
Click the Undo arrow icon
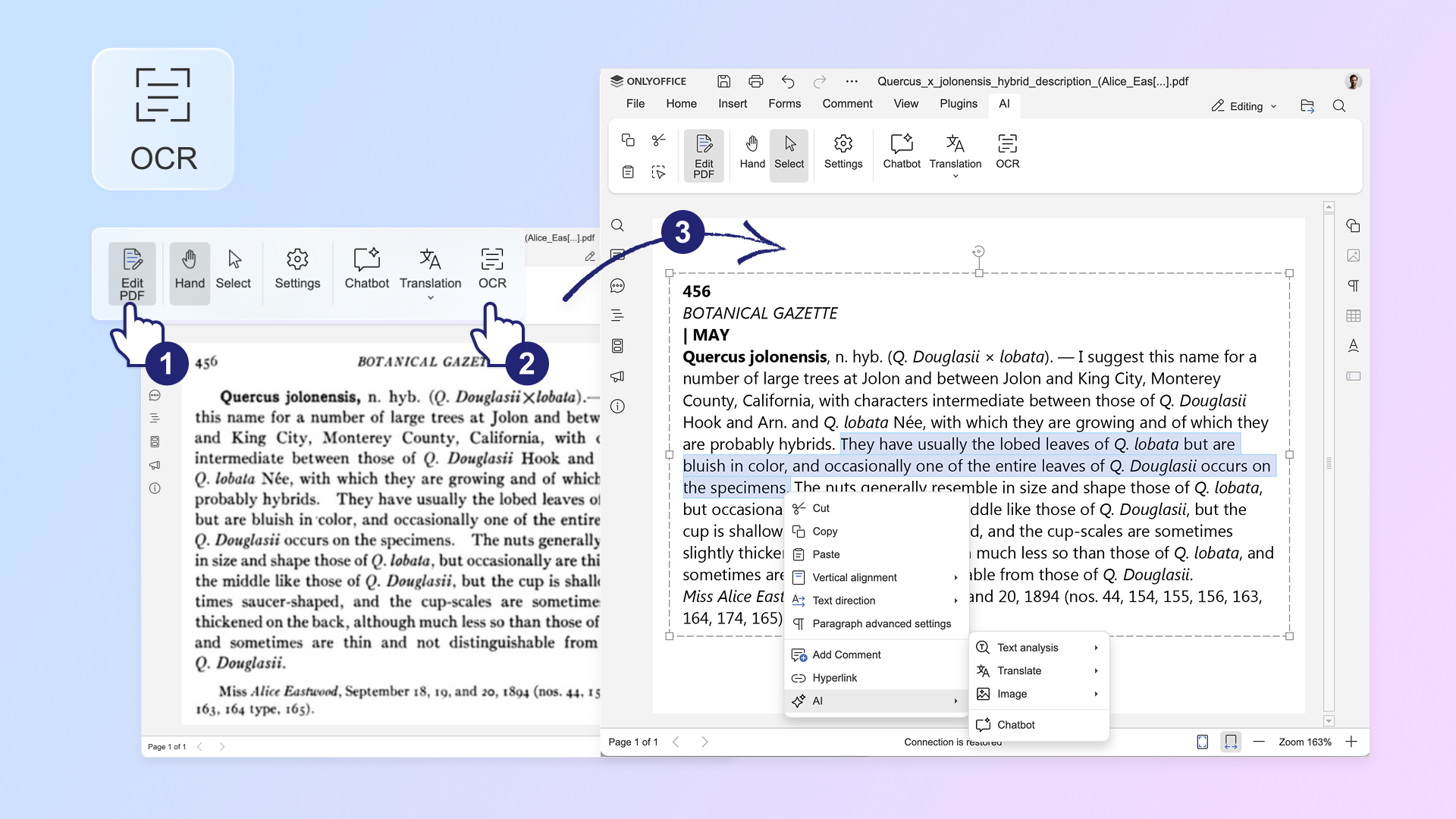tap(788, 81)
